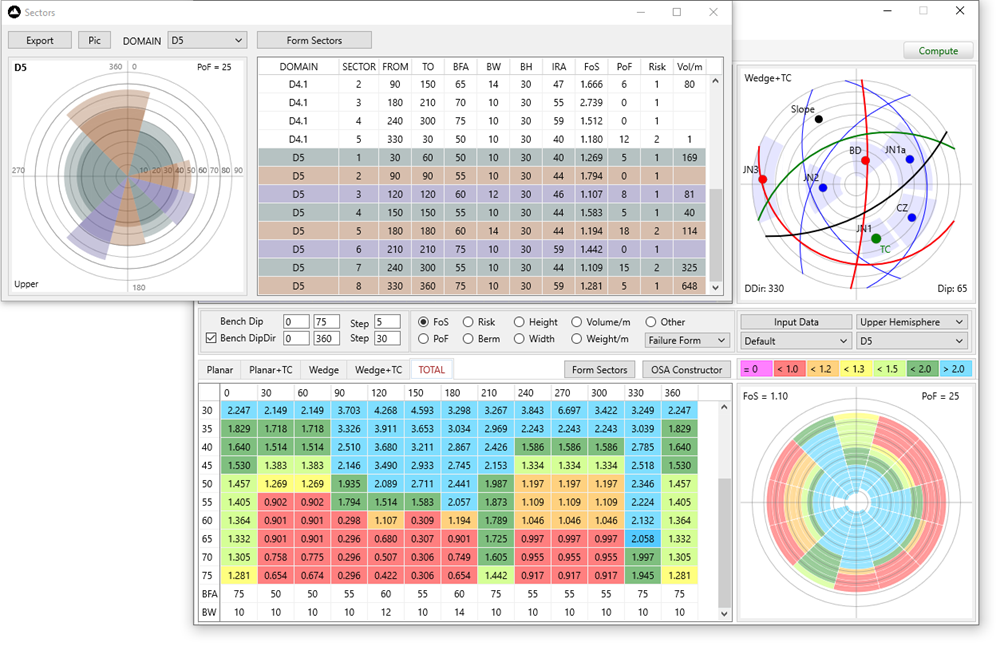Click the magenta '= 0' legend swatch
The height and width of the screenshot is (654, 1004).
click(x=756, y=369)
